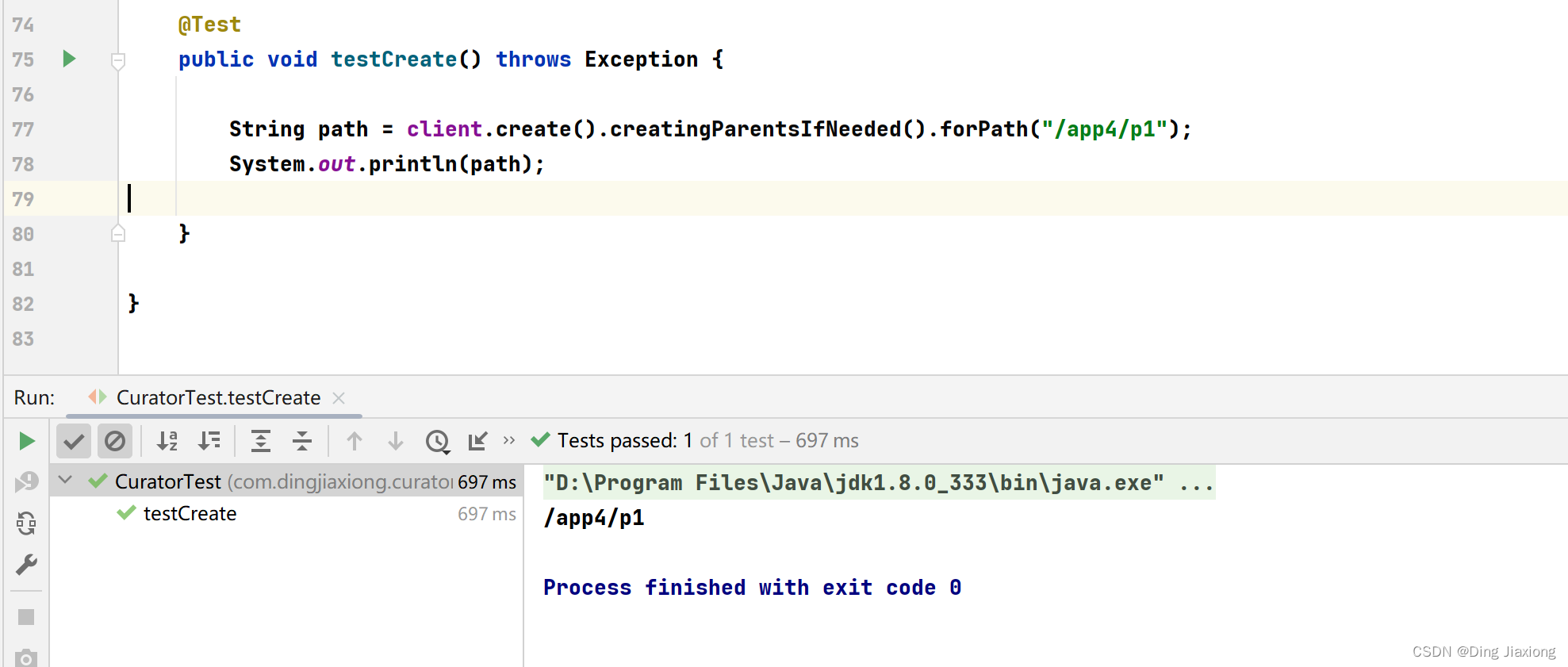Click the import tests results icon
Image resolution: width=1568 pixels, height=667 pixels.
(x=477, y=441)
